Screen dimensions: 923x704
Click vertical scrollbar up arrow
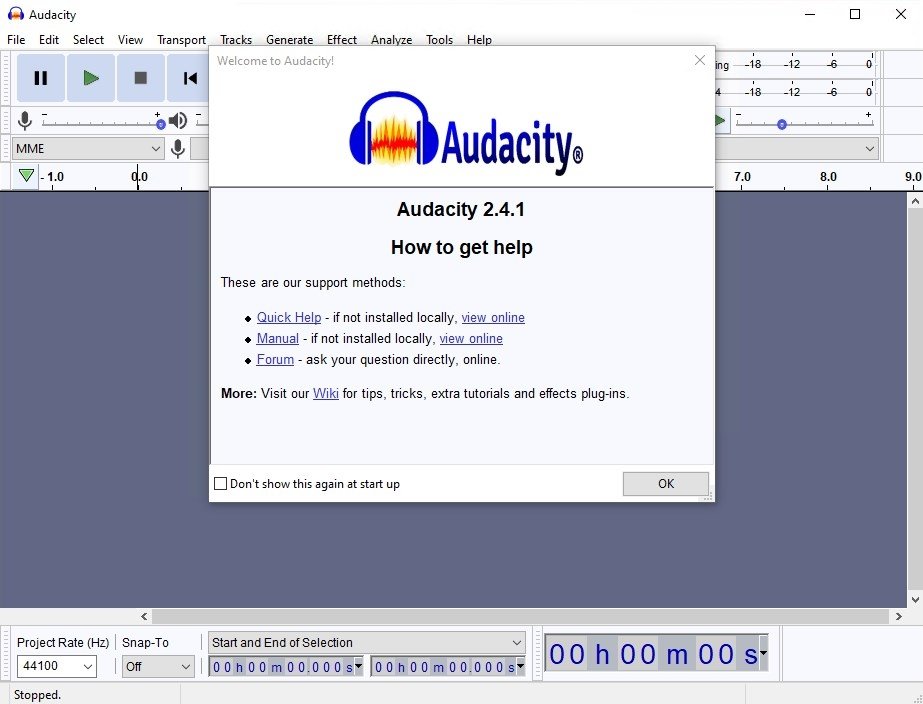point(915,202)
